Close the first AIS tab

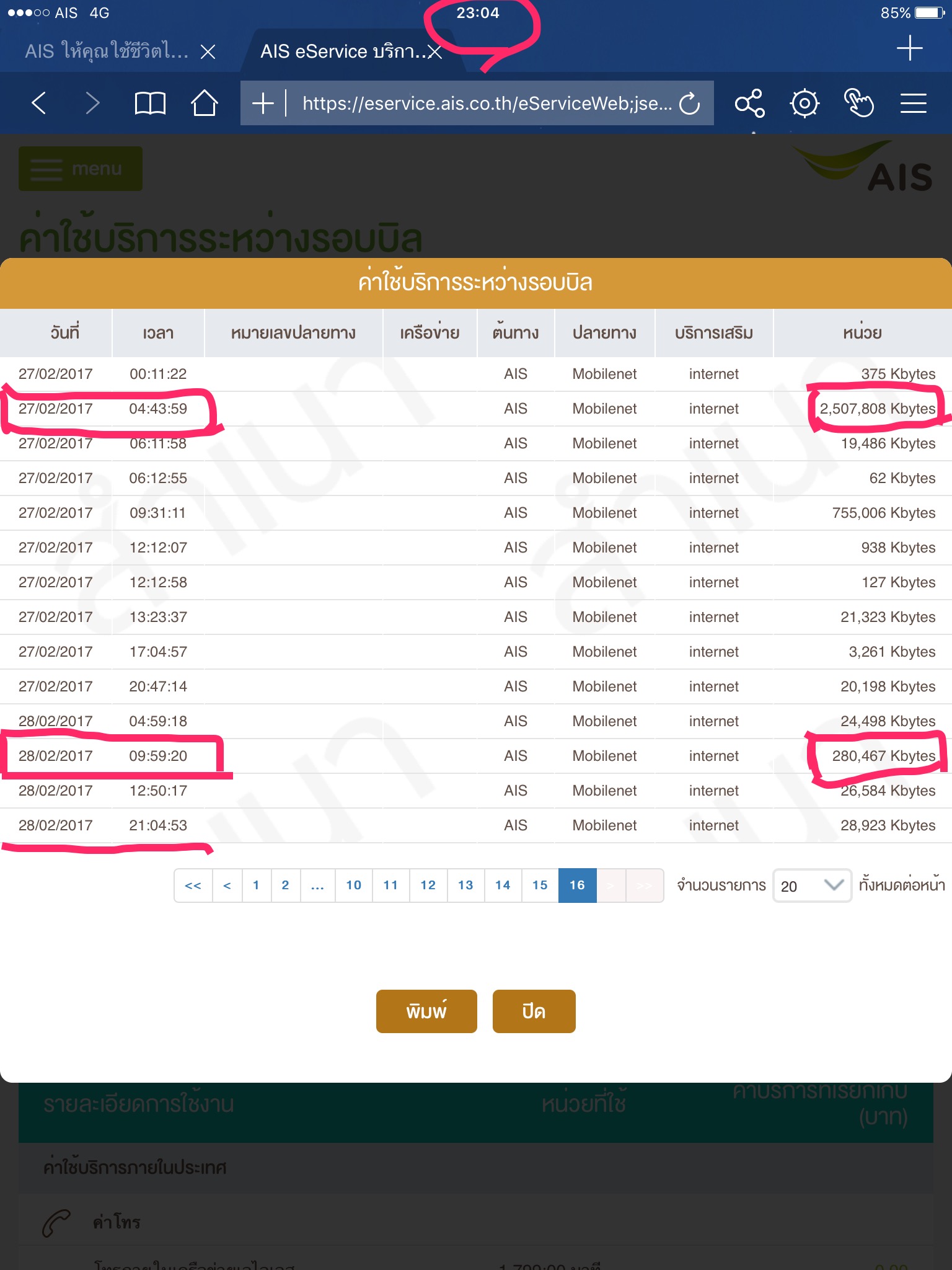[x=208, y=51]
